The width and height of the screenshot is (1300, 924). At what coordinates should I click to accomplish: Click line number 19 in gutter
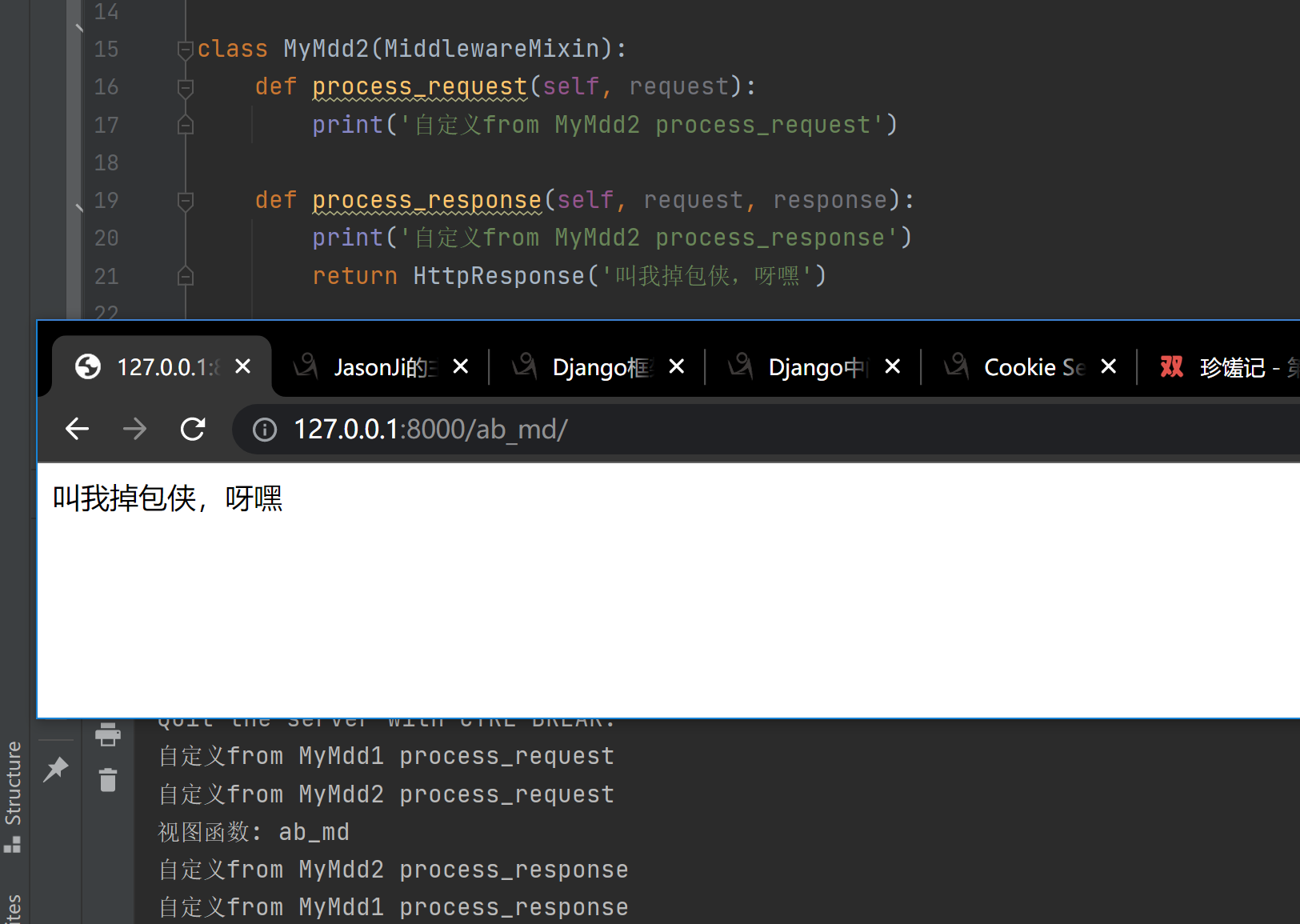106,200
